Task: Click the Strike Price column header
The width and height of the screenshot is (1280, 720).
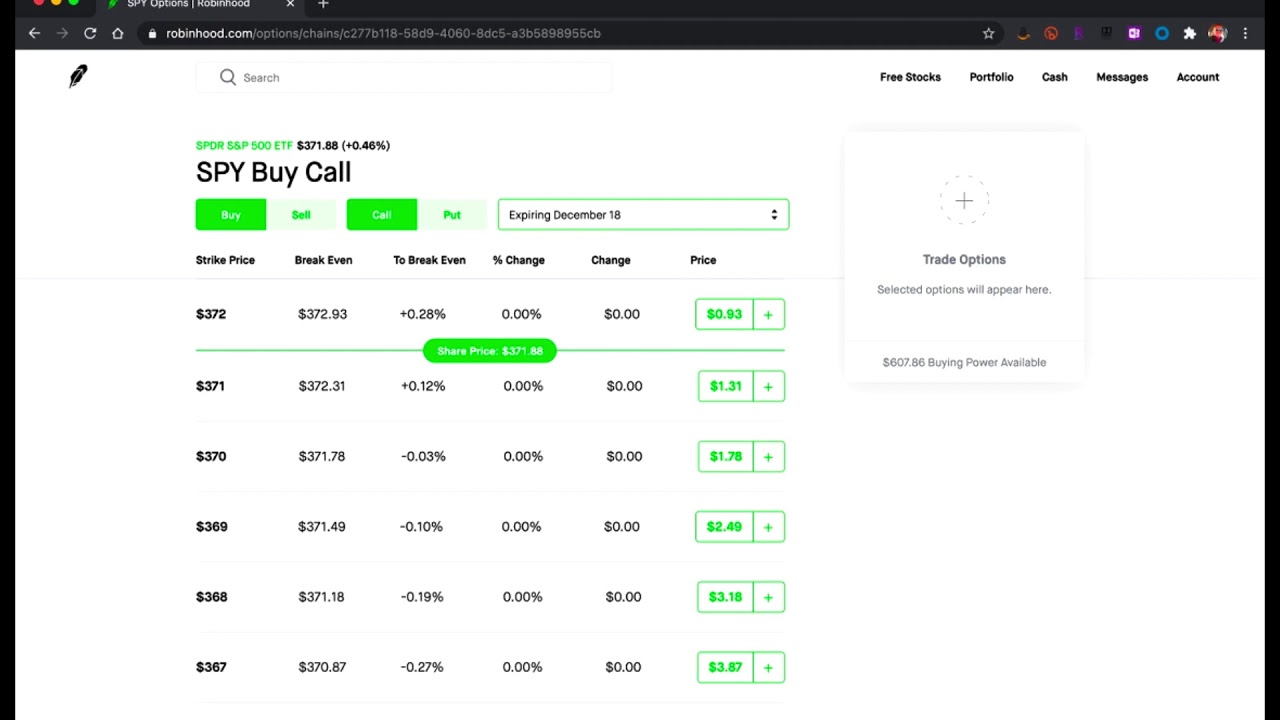Action: [x=225, y=260]
